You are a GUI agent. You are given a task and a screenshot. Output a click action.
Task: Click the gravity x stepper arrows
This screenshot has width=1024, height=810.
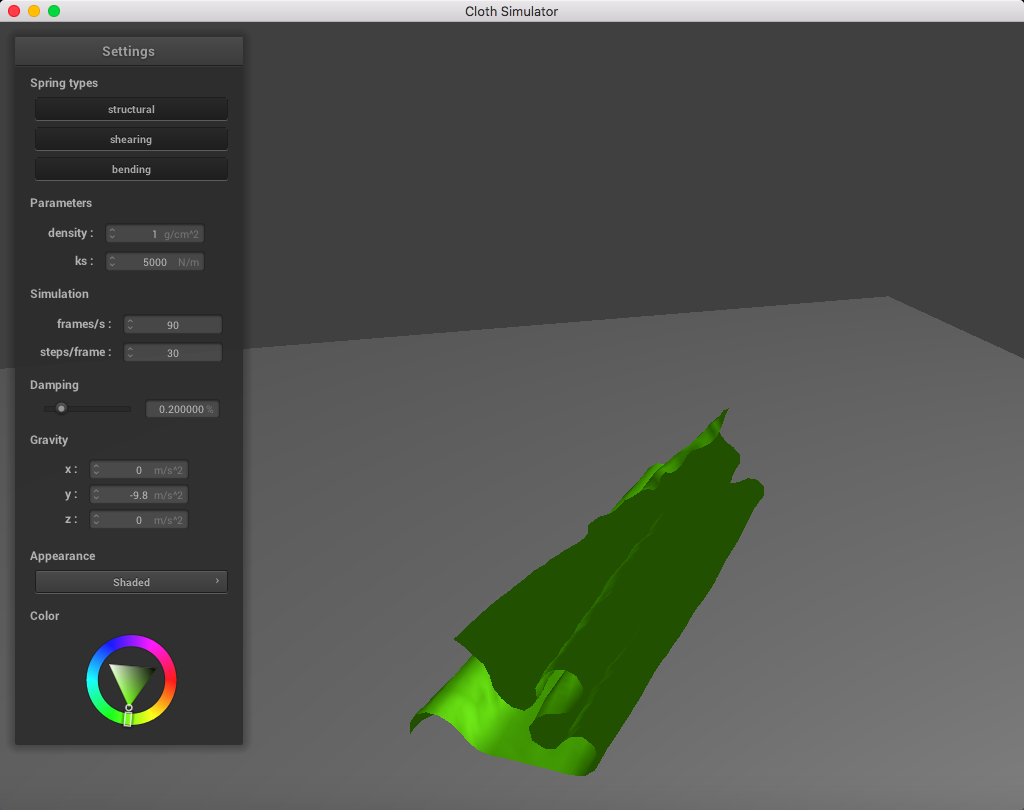(x=96, y=470)
